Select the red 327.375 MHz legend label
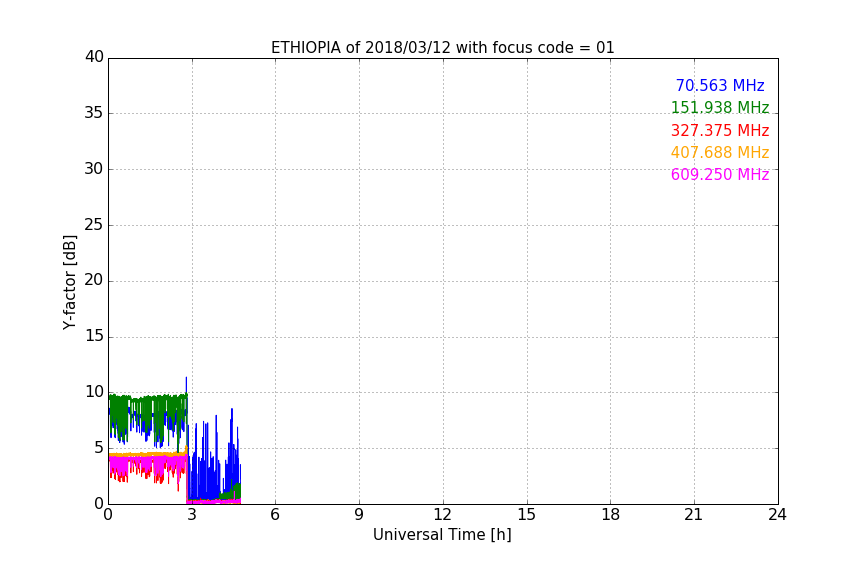 [x=720, y=131]
